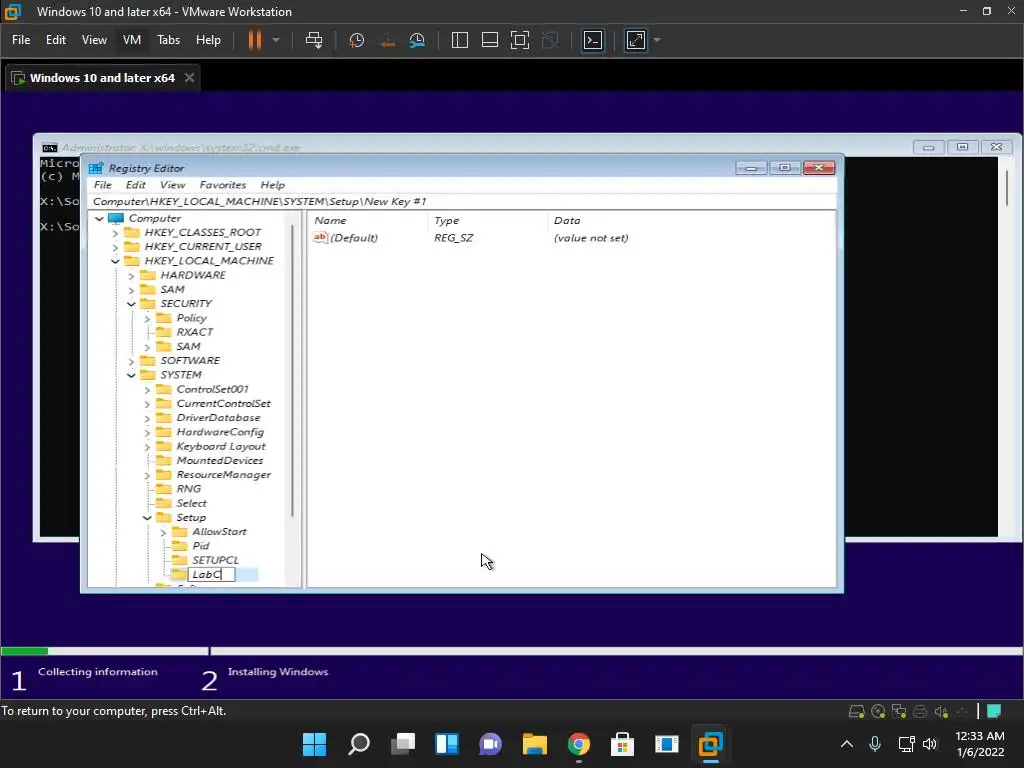Select the SETUPCL key
Screen dimensions: 1024x768
[216, 560]
